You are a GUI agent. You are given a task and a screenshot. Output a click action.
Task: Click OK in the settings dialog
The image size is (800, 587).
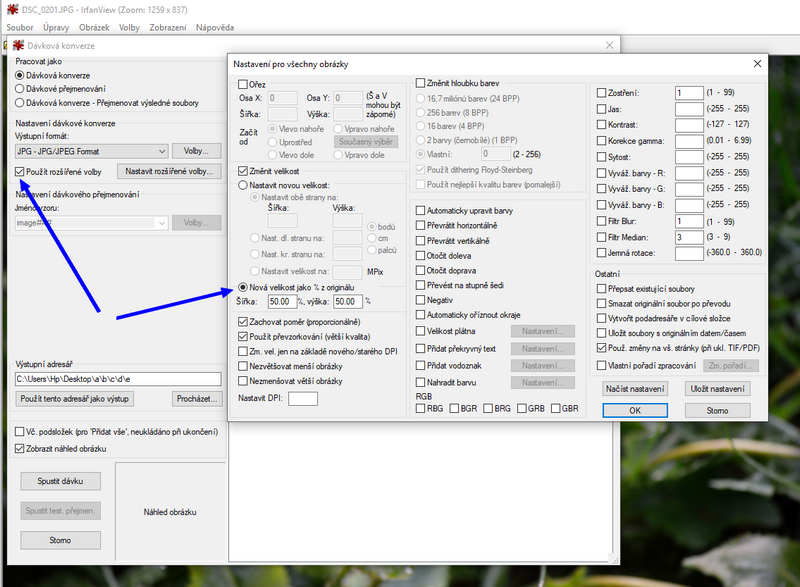635,410
